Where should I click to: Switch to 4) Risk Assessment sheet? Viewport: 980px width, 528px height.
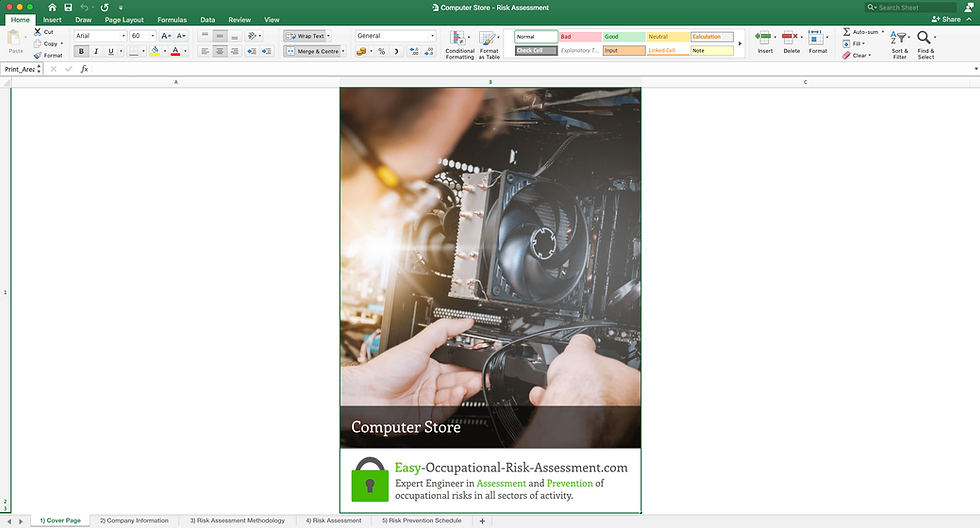coord(333,521)
